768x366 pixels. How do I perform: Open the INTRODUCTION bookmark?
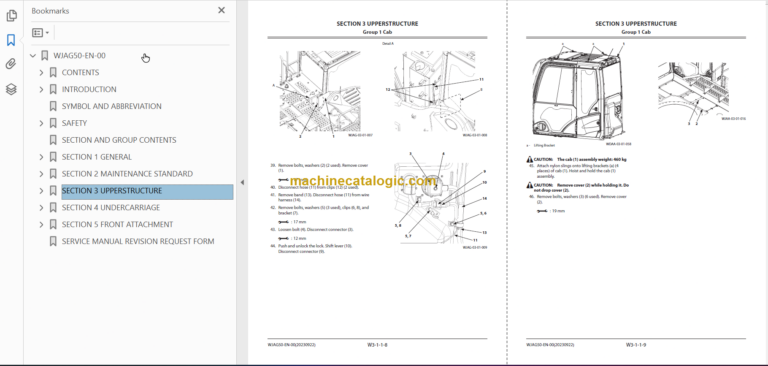(89, 90)
